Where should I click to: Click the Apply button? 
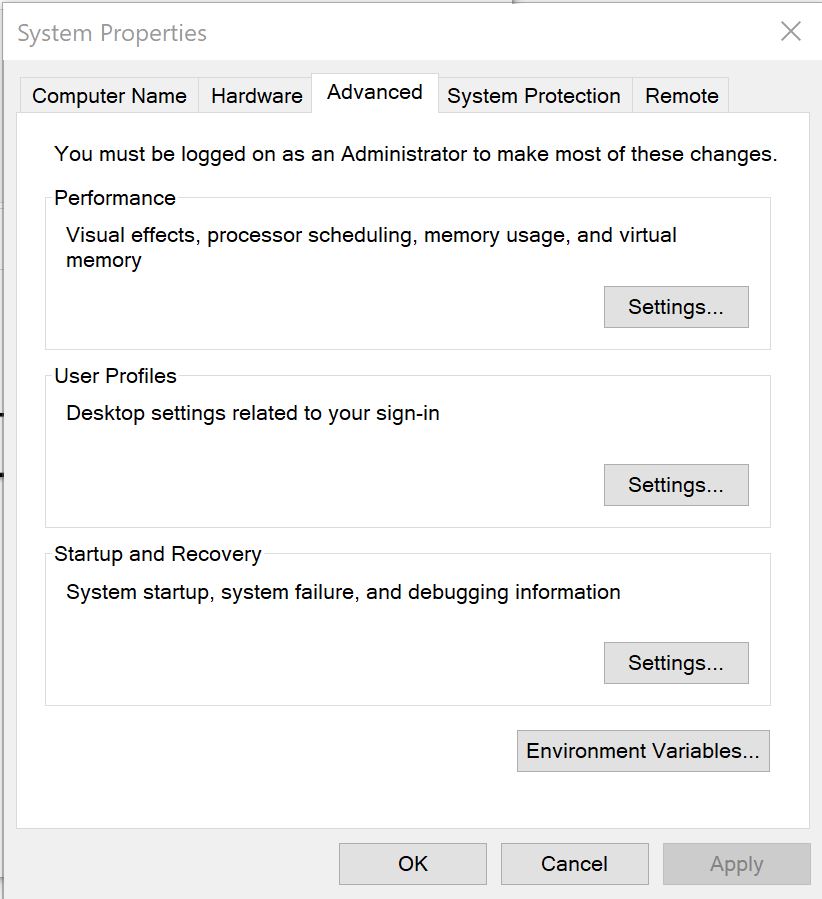(x=736, y=864)
